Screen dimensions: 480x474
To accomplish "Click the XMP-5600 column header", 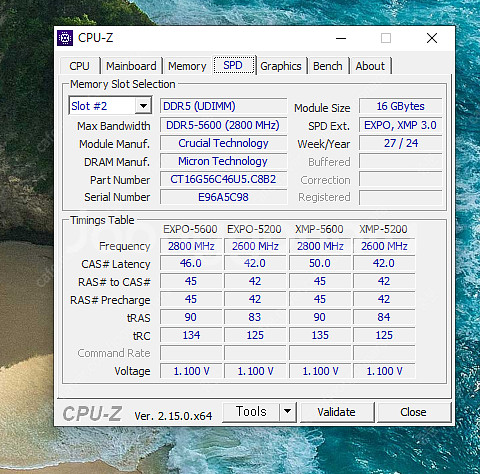I will pos(319,229).
